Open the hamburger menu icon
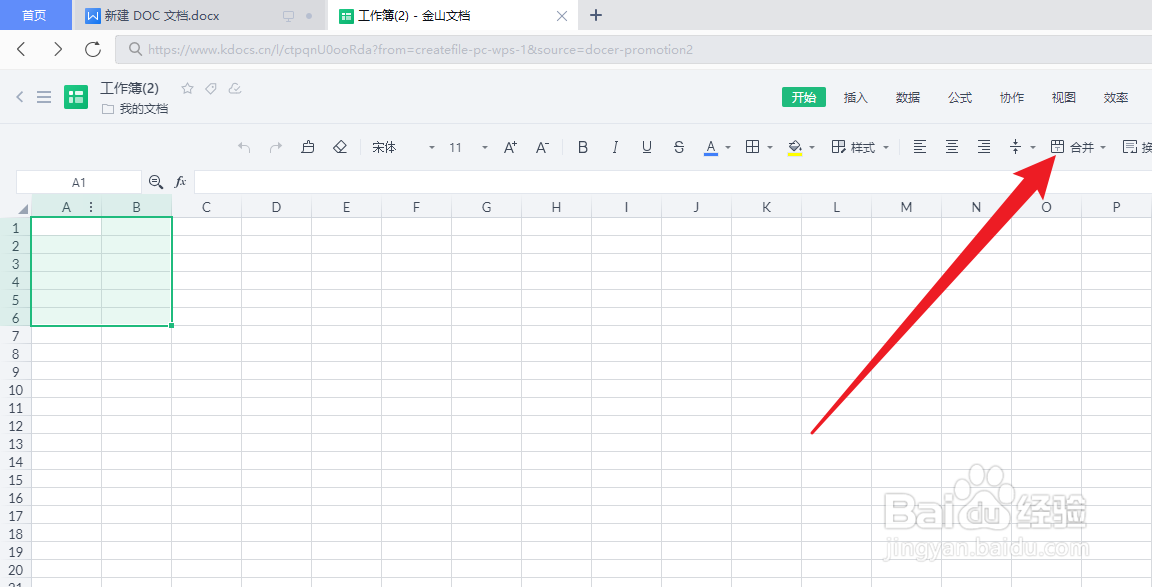 (44, 97)
